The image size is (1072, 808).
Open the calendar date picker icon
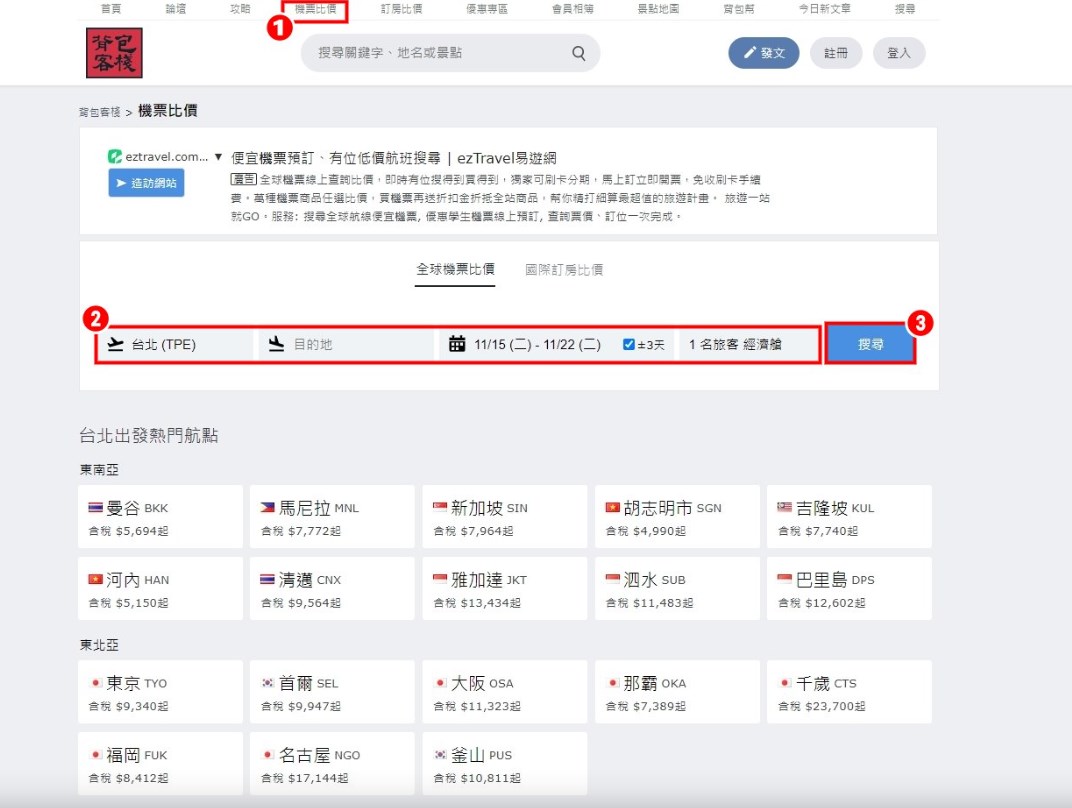(x=457, y=344)
